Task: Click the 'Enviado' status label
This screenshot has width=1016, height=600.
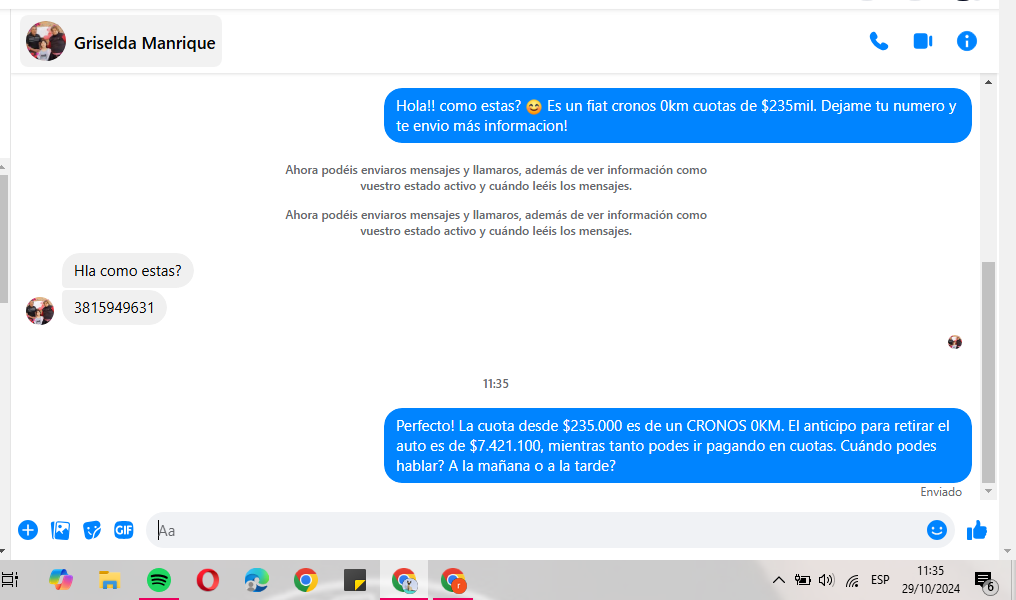Action: click(941, 492)
